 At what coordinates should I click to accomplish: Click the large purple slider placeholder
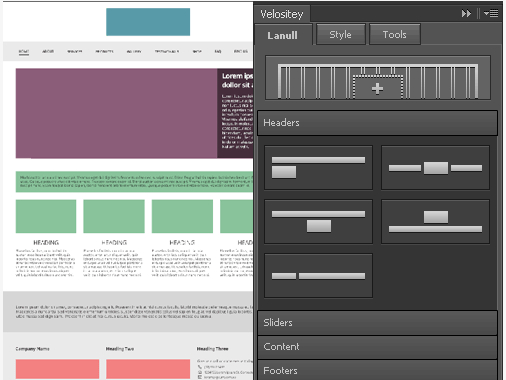[x=116, y=113]
